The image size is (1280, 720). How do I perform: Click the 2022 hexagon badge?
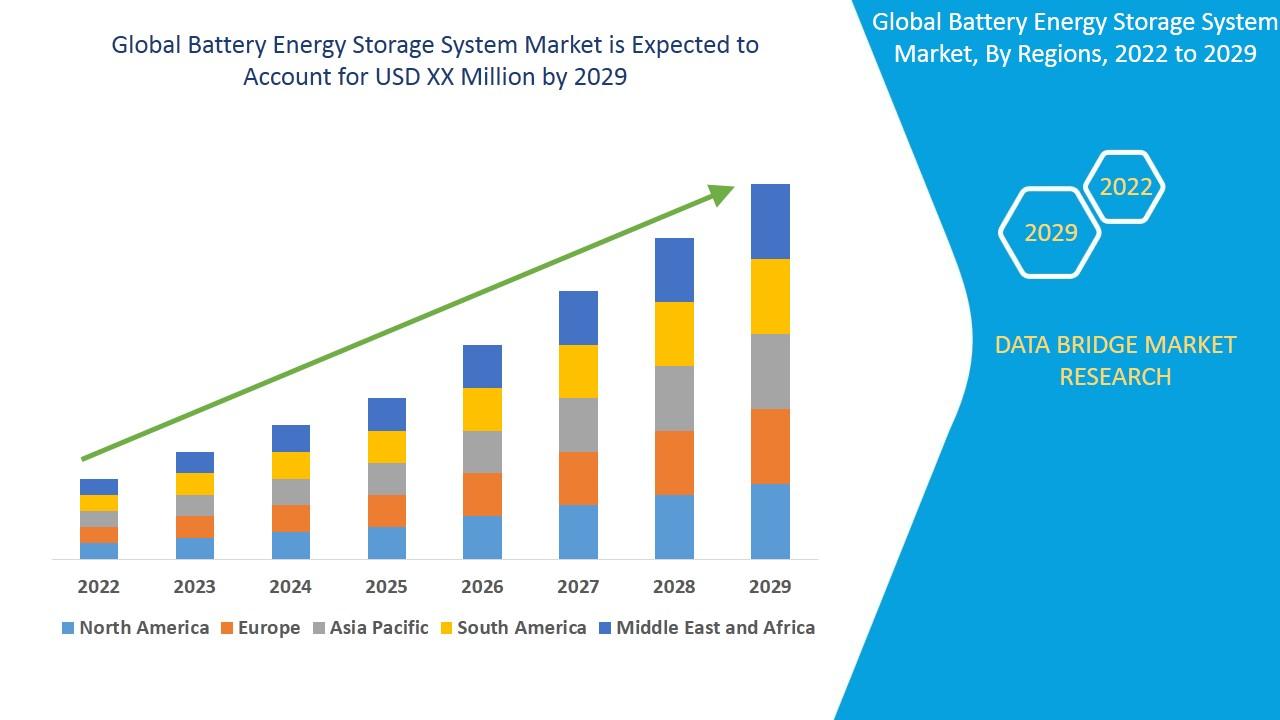tap(1125, 187)
